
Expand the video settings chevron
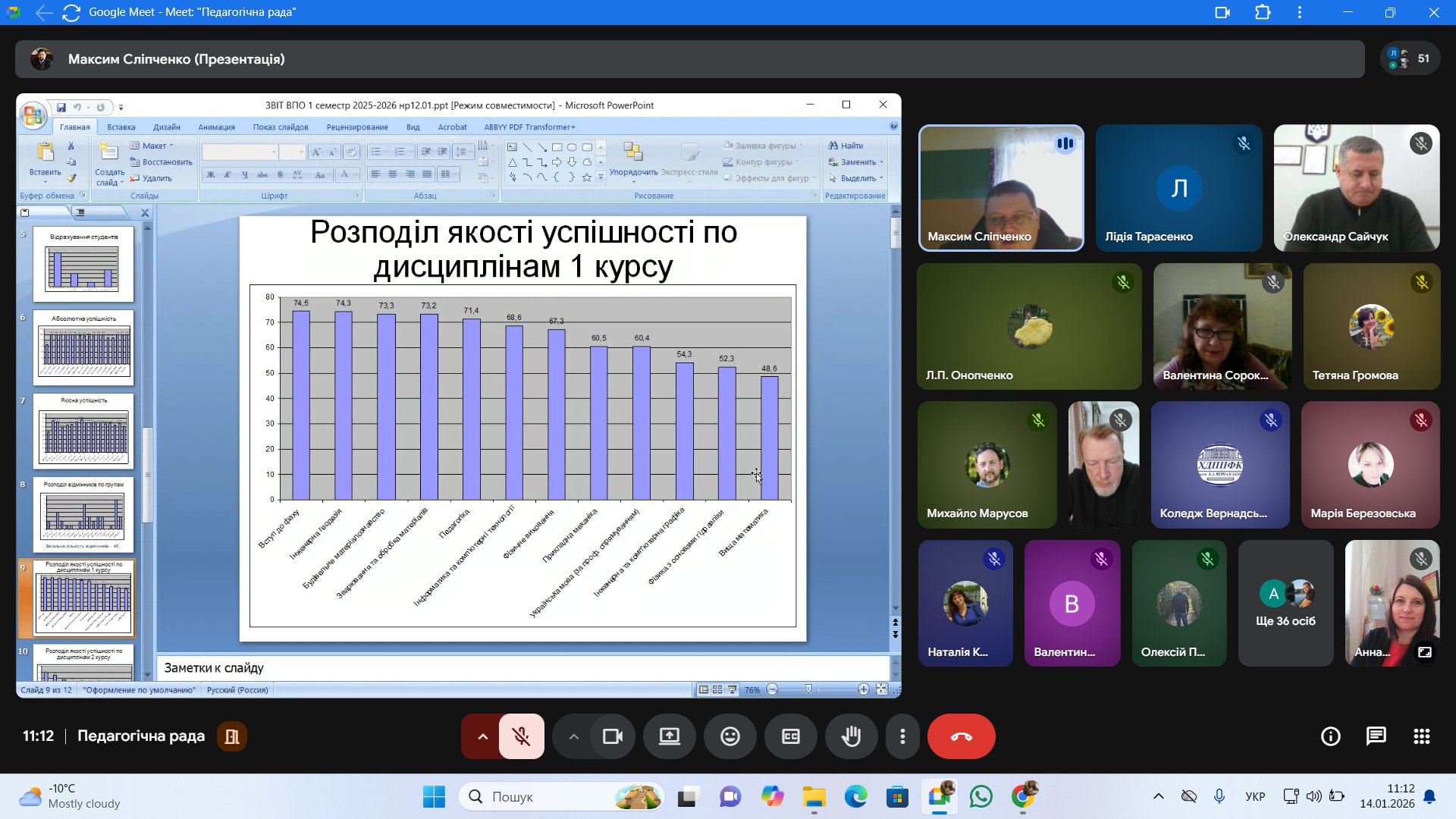(x=573, y=736)
